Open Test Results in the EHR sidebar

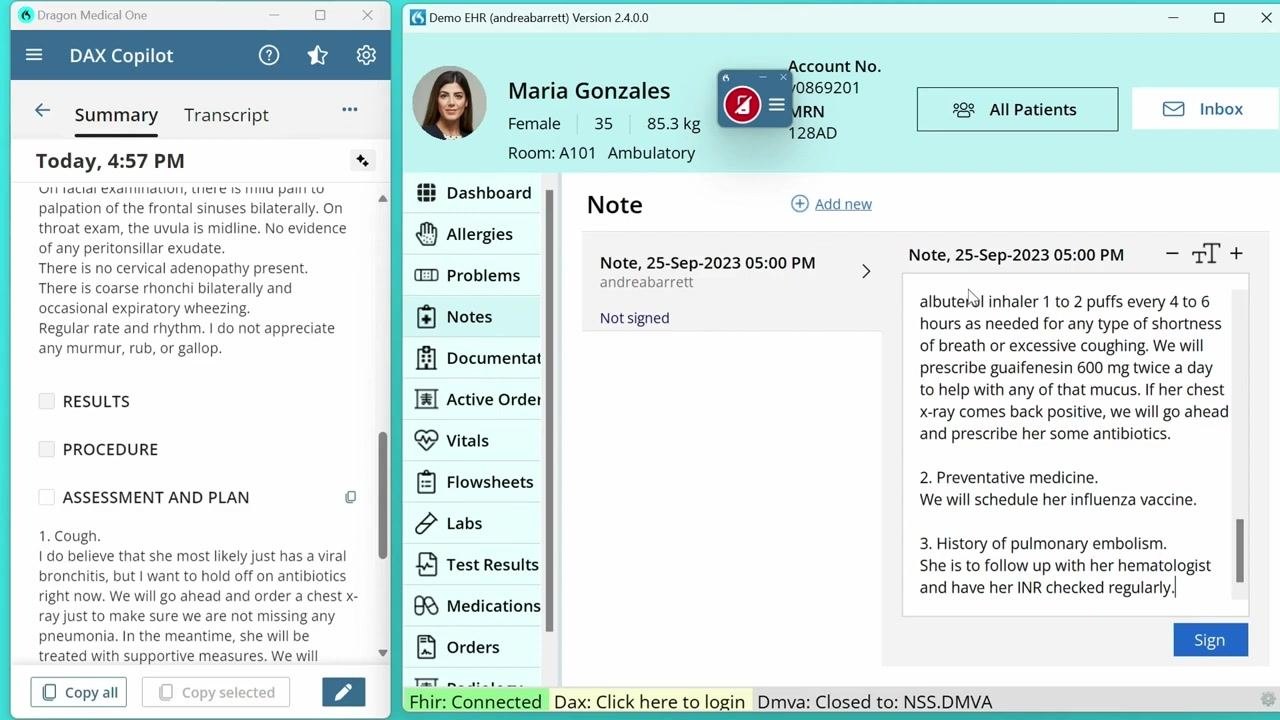475,564
